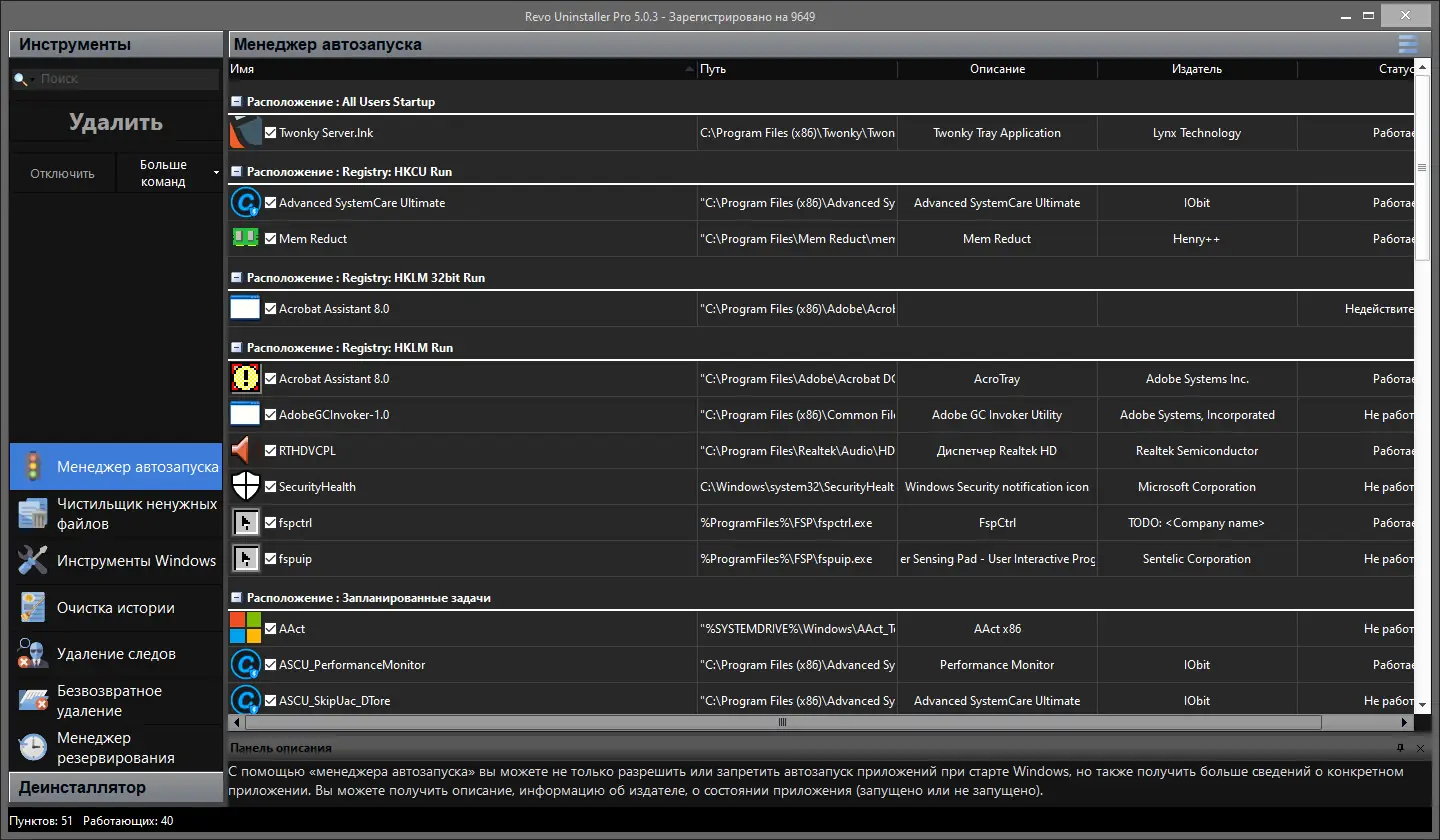Pin the Панель описания panel
1440x840 pixels.
click(x=1401, y=748)
